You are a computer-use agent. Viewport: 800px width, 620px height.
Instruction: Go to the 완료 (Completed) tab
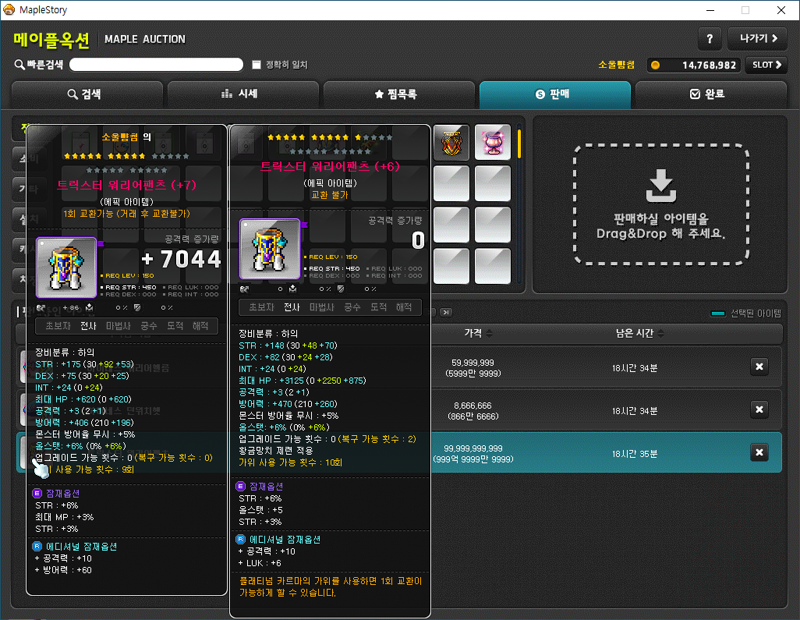tap(711, 94)
